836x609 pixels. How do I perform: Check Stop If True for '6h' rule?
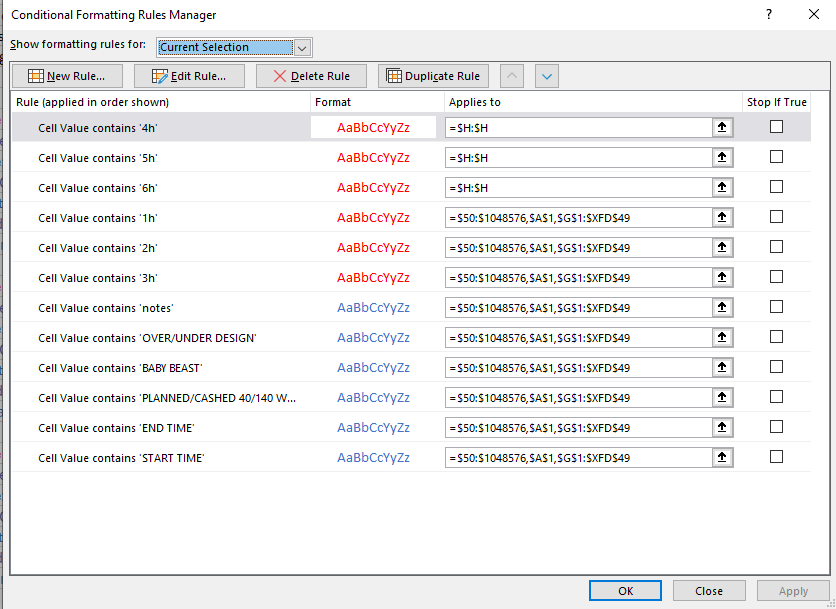776,187
